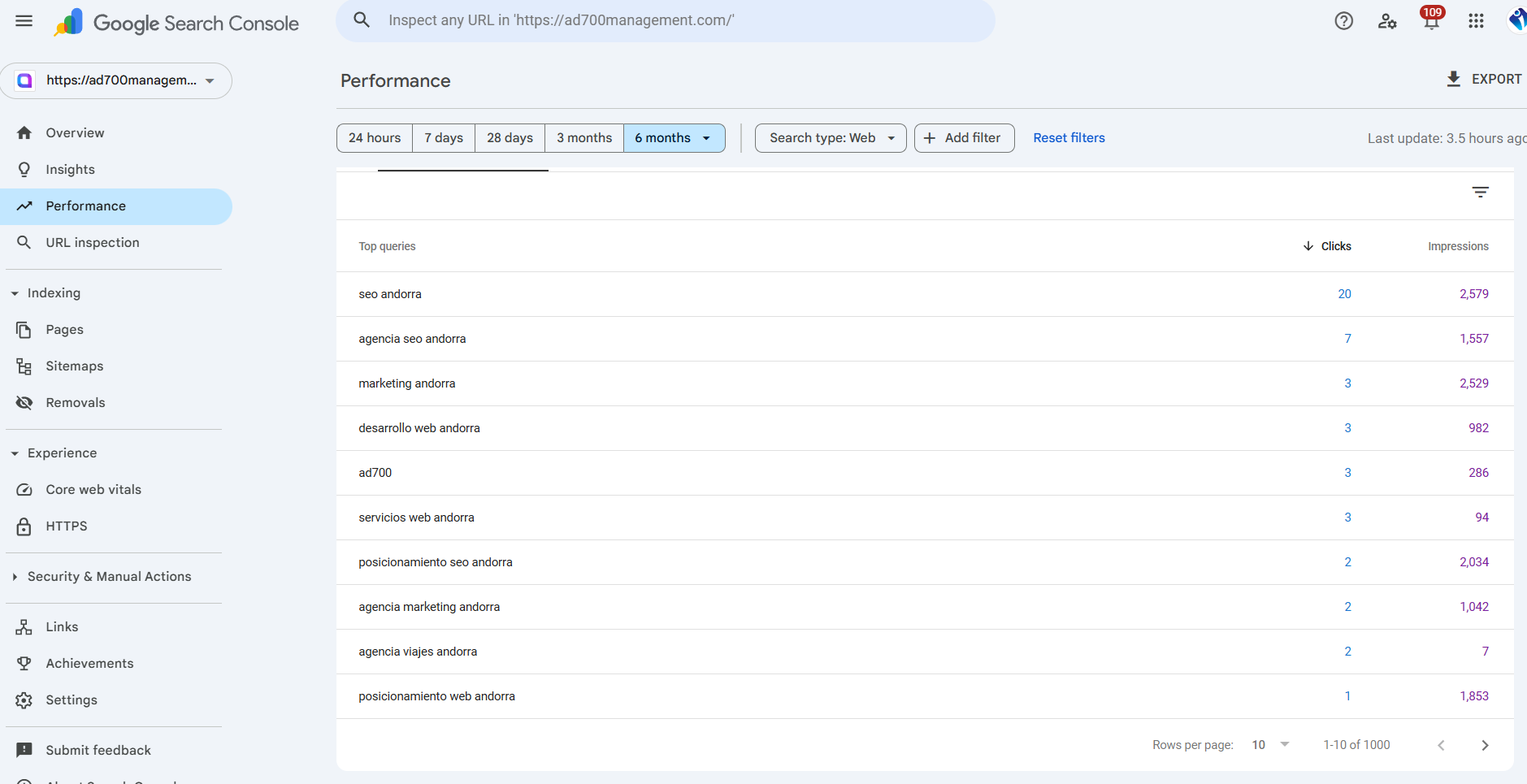Click the Inspect any URL search field
1527x784 pixels.
tap(665, 20)
